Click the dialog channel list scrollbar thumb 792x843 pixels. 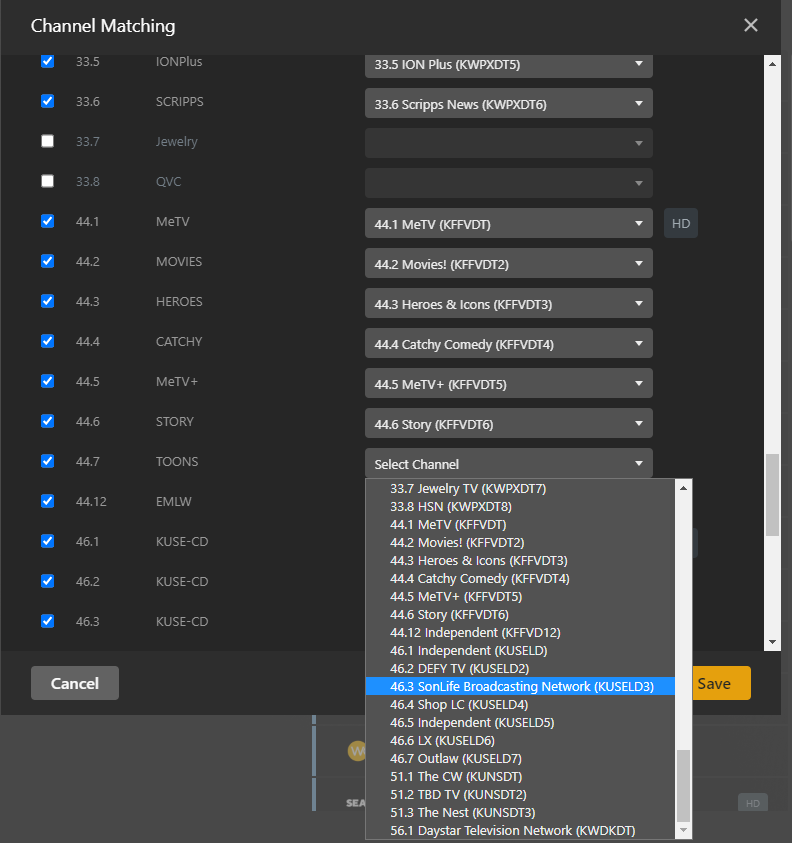tap(772, 495)
